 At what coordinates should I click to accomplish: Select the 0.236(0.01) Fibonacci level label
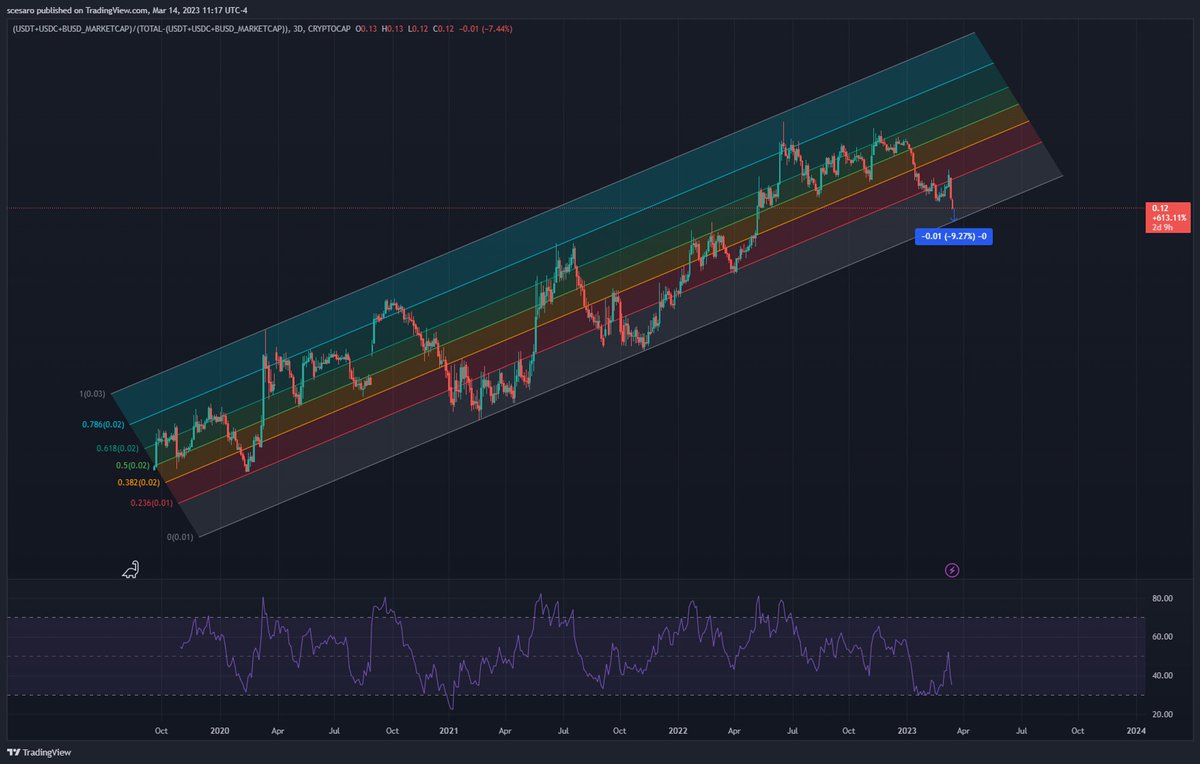tap(152, 503)
